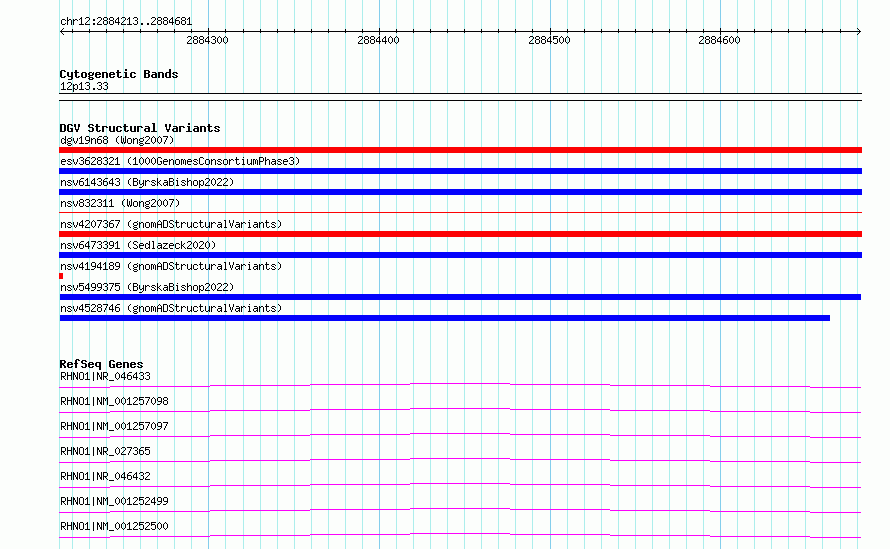This screenshot has width=890, height=549.
Task: Click magenta intron line under NM_001257097
Action: pyautogui.click(x=460, y=435)
